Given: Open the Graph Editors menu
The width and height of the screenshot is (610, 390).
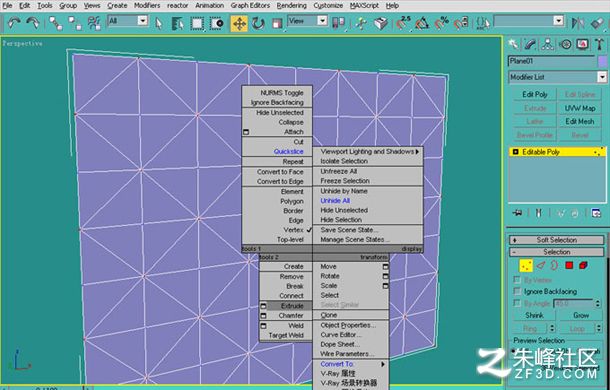Looking at the screenshot, I should tap(250, 5).
